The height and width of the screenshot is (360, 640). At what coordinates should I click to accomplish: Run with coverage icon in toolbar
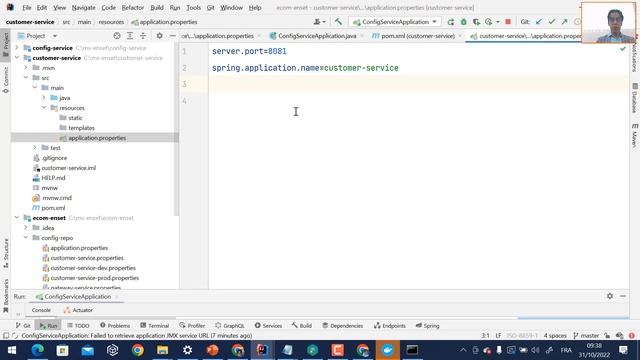click(476, 22)
